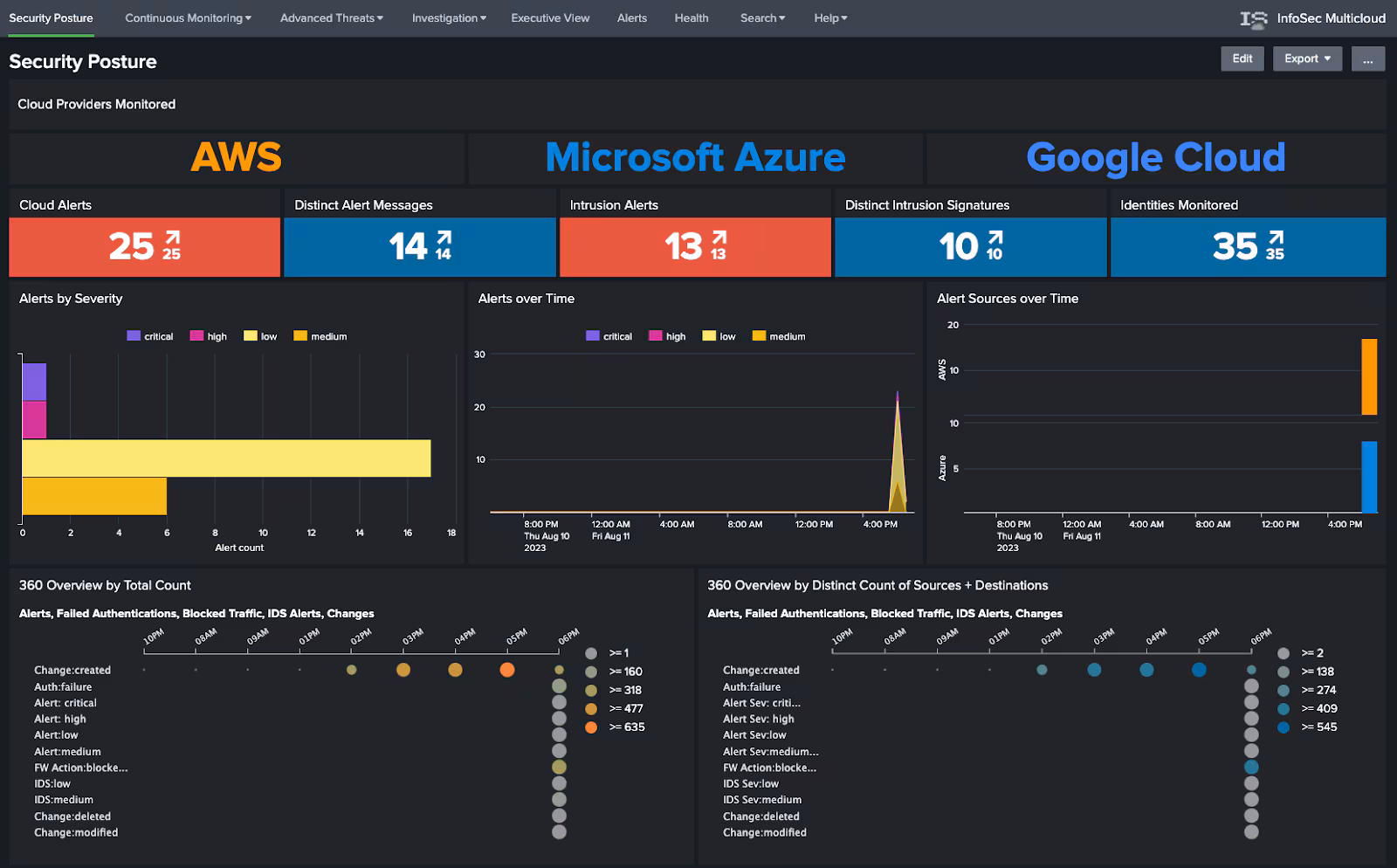Click the Edit button
This screenshot has width=1397, height=868.
1242,59
